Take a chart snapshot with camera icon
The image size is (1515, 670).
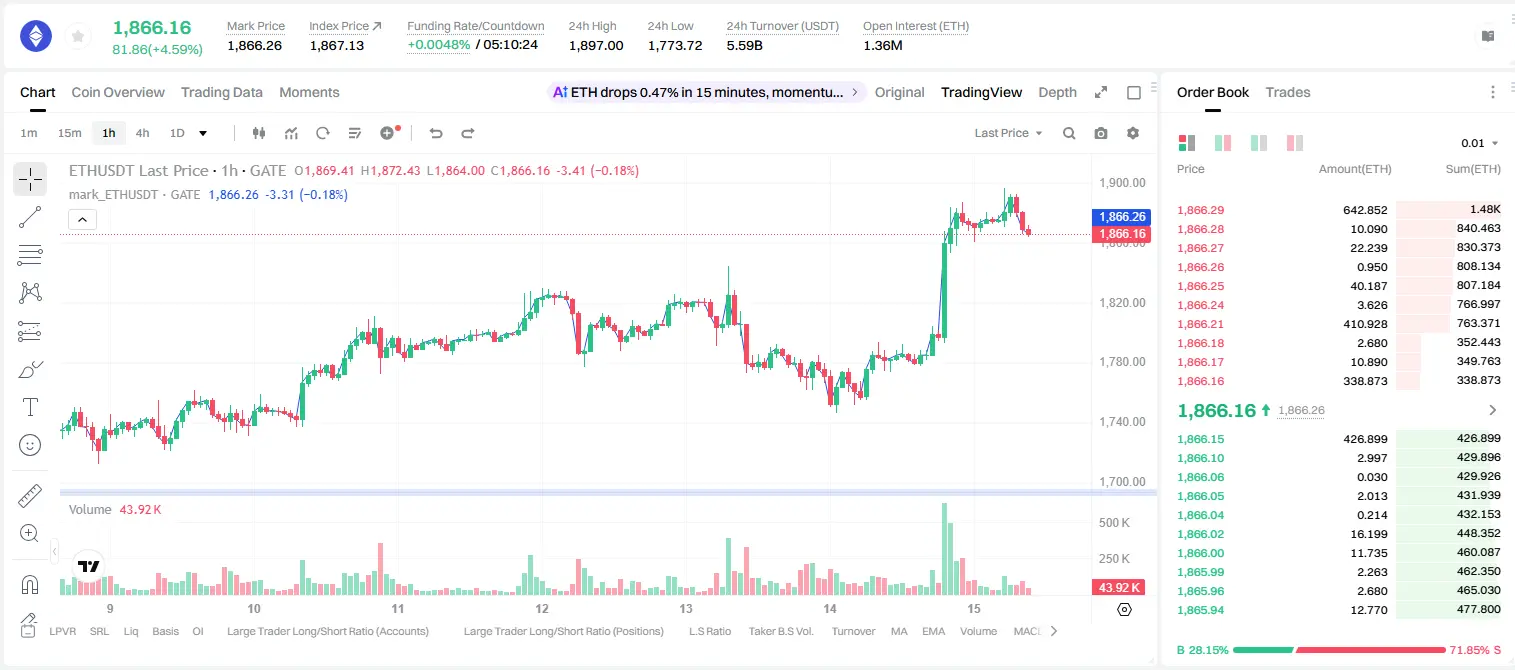[x=1101, y=133]
